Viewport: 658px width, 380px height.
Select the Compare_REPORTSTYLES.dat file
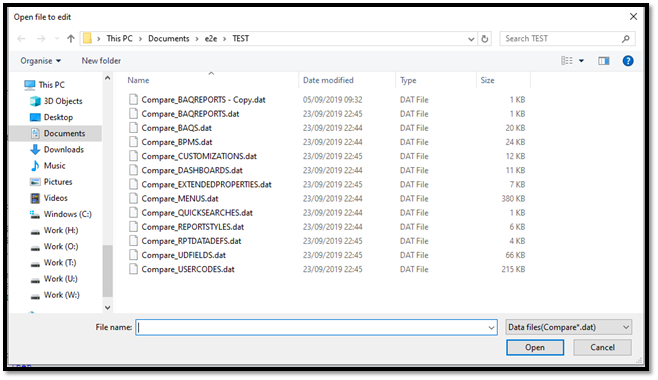click(x=193, y=227)
